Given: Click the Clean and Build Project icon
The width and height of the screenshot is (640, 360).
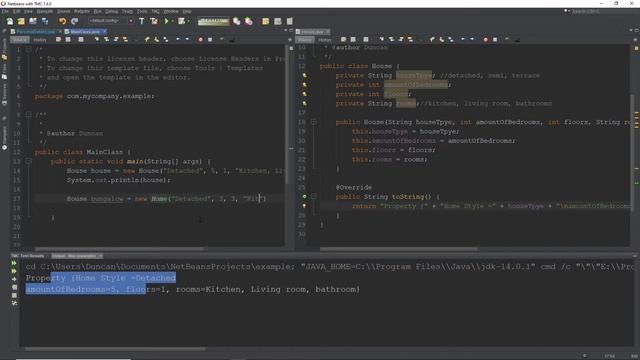Looking at the screenshot, I should tap(154, 21).
